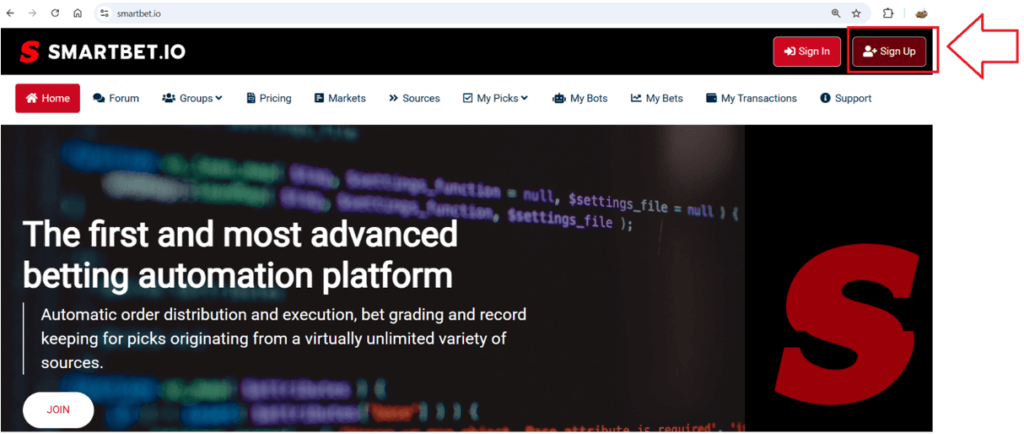Bookmark page with the star icon
This screenshot has width=1024, height=434.
(856, 13)
